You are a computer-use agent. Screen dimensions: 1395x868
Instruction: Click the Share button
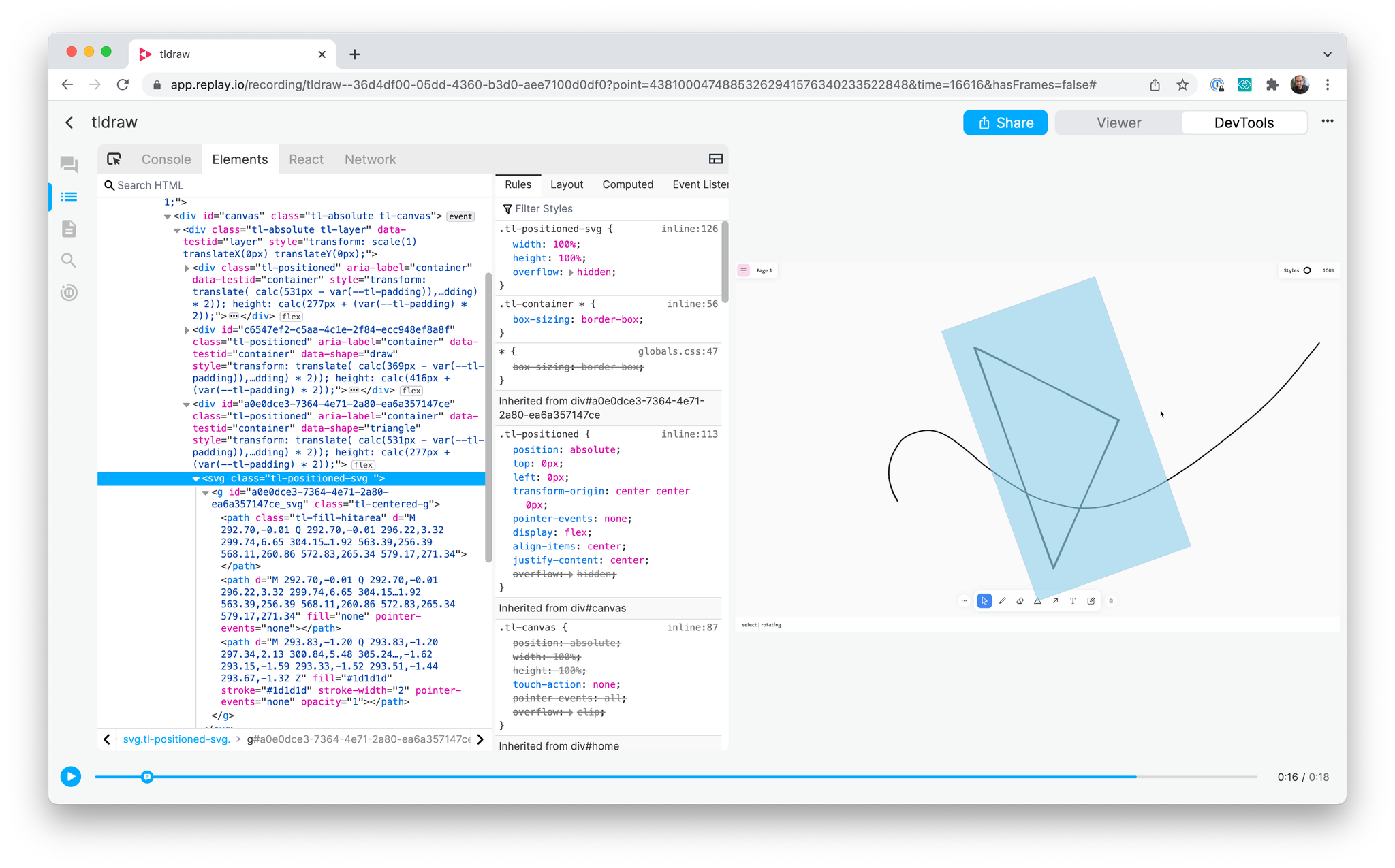(1006, 122)
